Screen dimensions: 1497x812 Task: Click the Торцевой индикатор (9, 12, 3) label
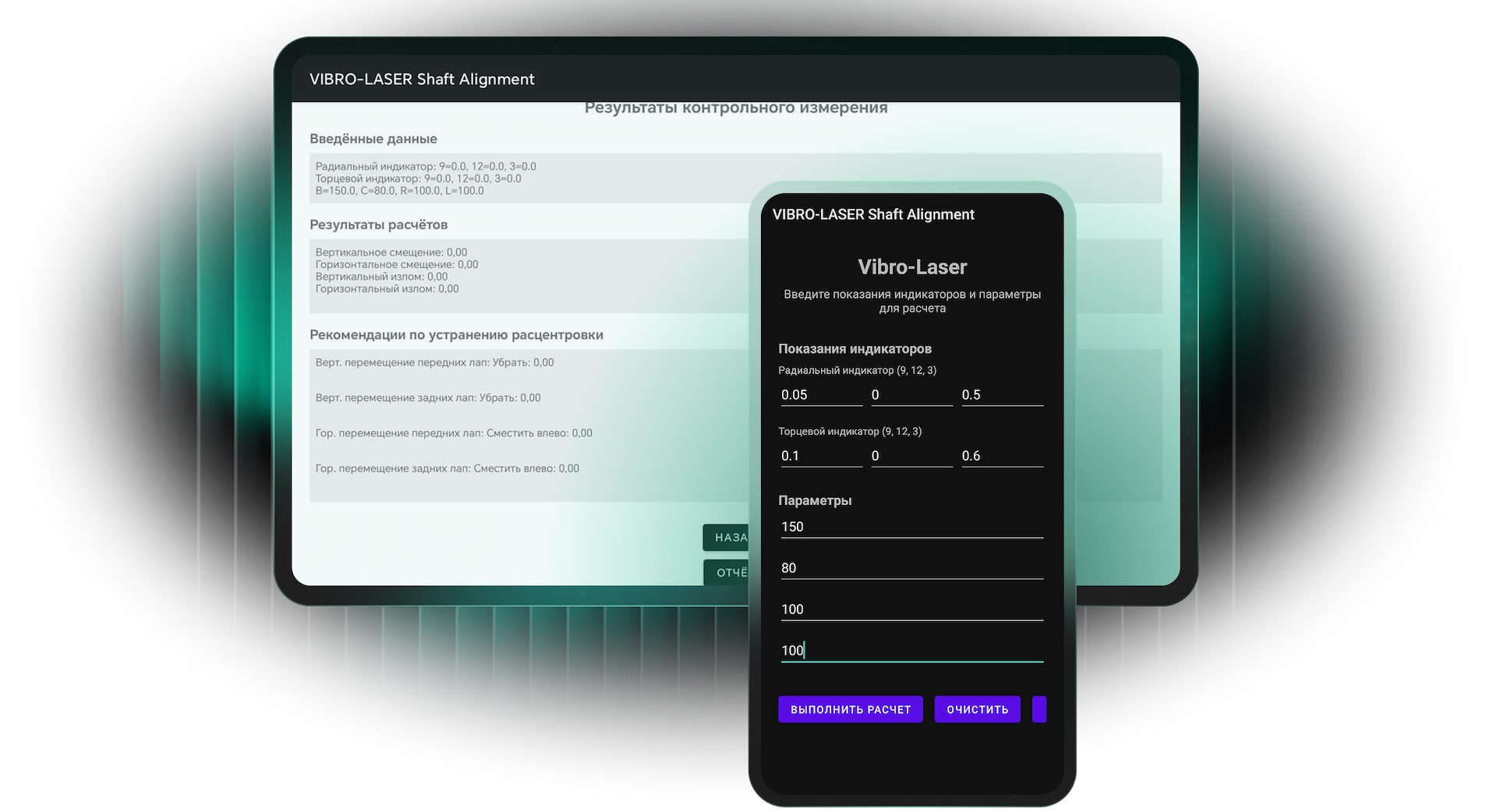(x=850, y=431)
